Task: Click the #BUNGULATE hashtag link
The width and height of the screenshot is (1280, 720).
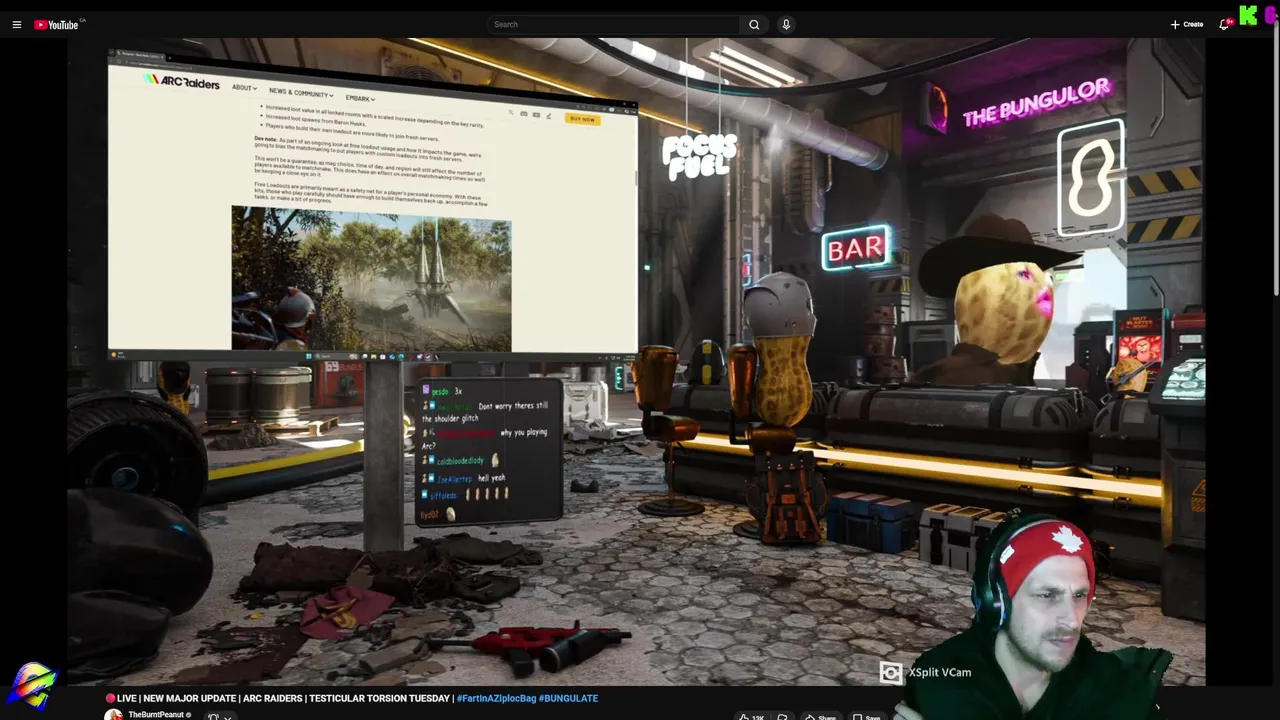Action: [568, 698]
